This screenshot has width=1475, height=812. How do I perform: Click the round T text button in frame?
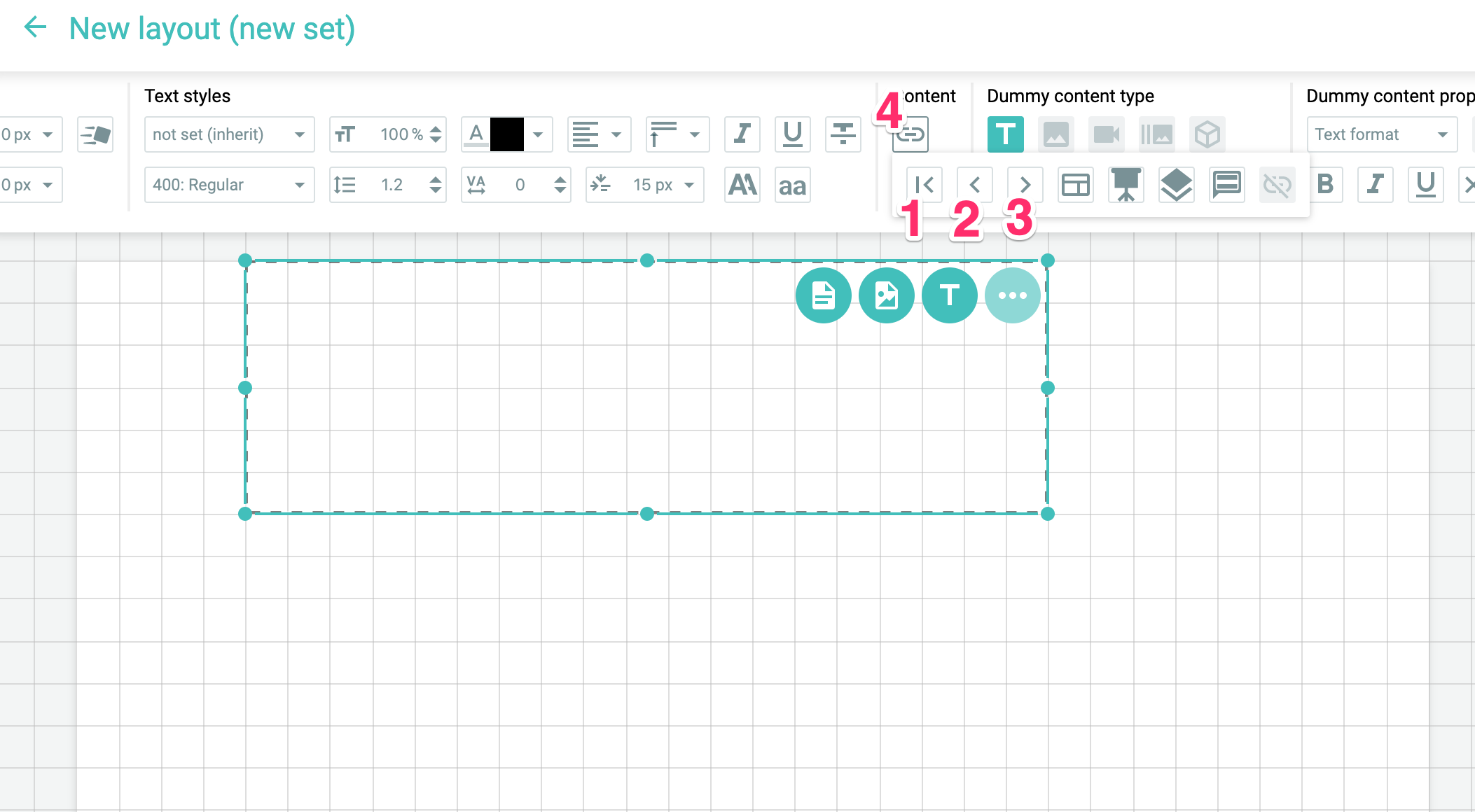(x=949, y=295)
